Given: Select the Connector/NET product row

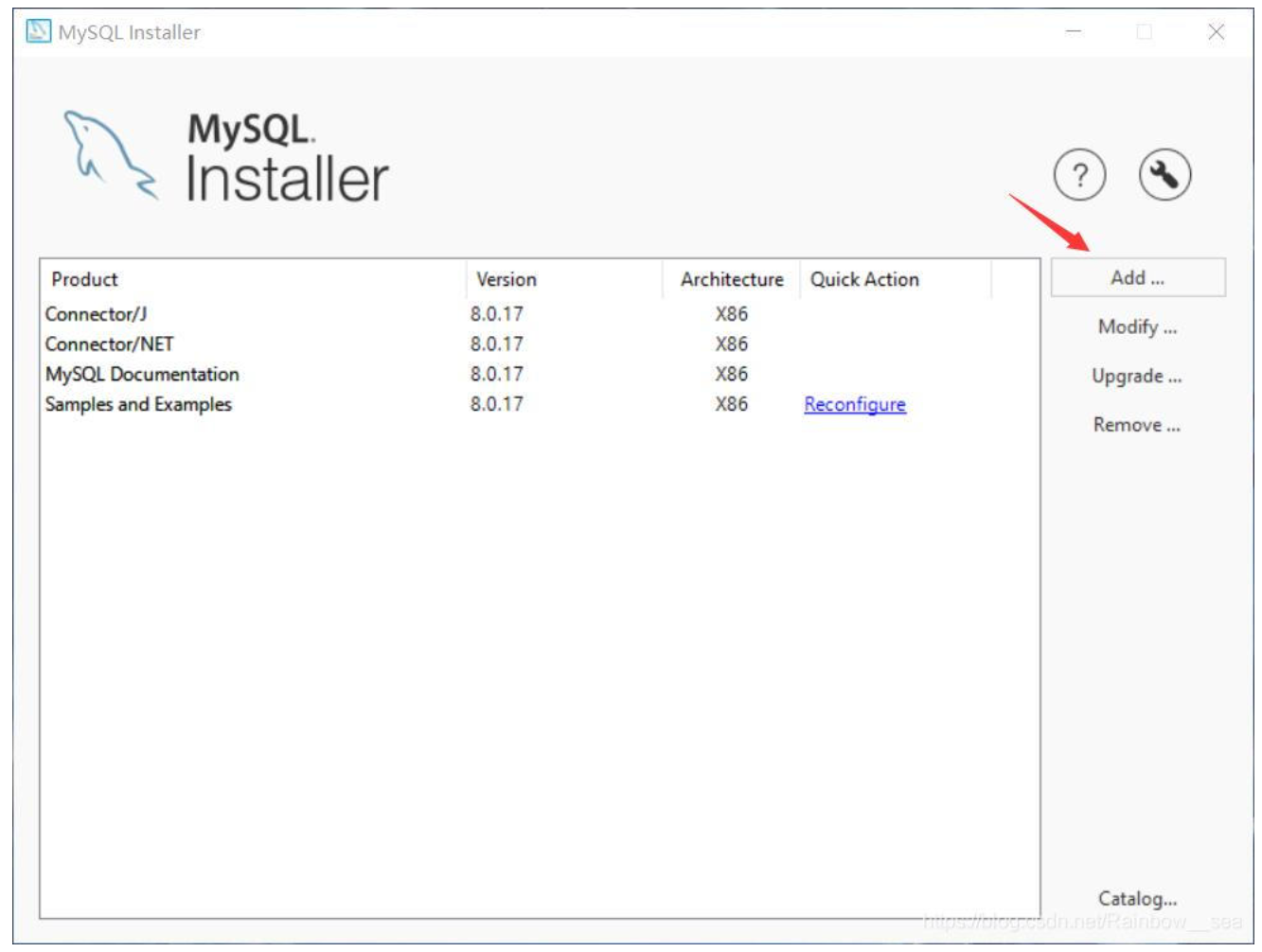Looking at the screenshot, I should pyautogui.click(x=540, y=344).
